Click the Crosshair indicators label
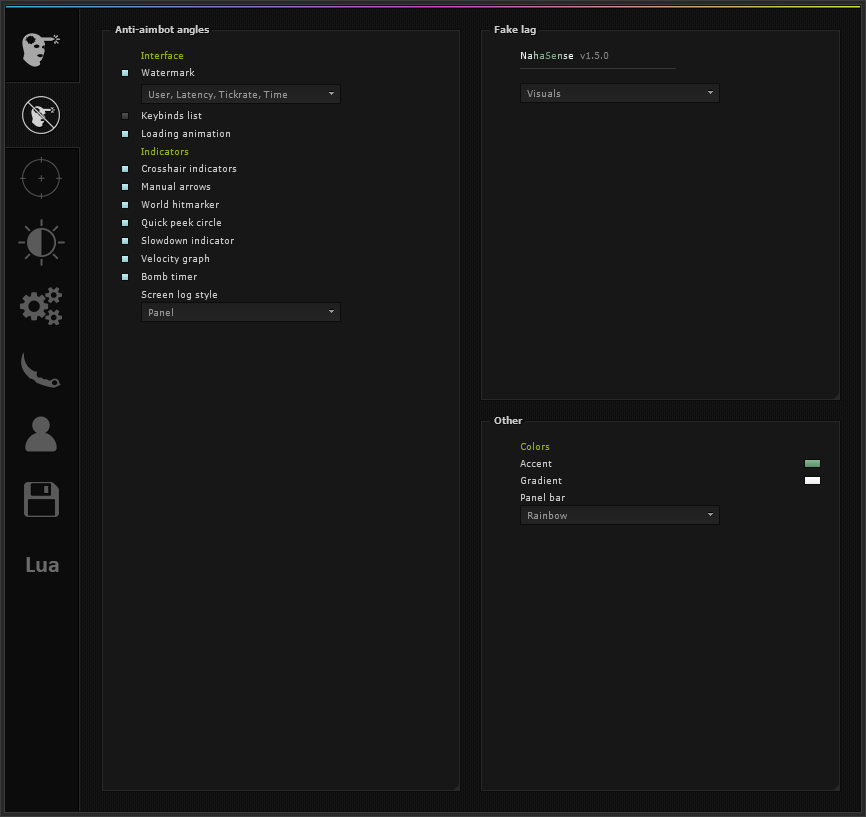This screenshot has height=817, width=866. click(x=189, y=169)
